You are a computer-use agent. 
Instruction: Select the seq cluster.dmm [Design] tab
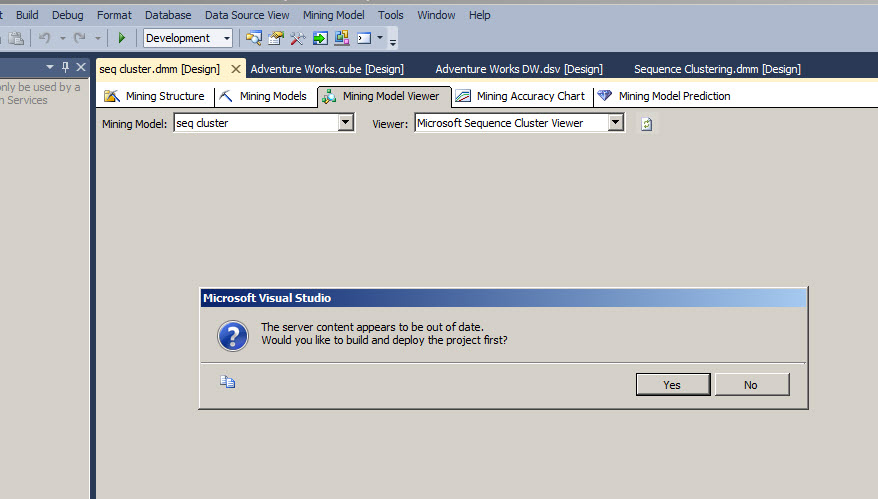(x=160, y=69)
